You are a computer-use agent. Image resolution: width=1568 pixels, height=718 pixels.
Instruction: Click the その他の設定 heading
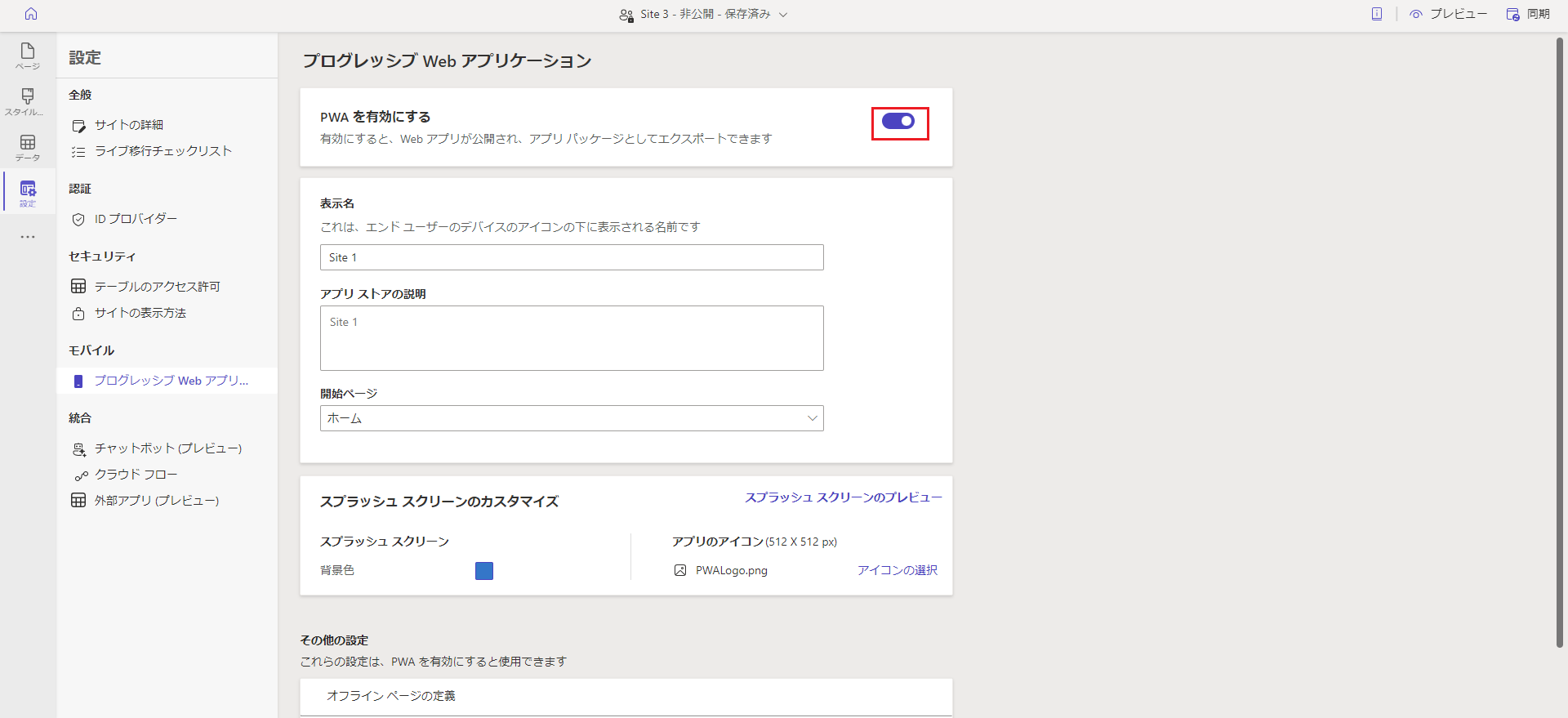(334, 640)
